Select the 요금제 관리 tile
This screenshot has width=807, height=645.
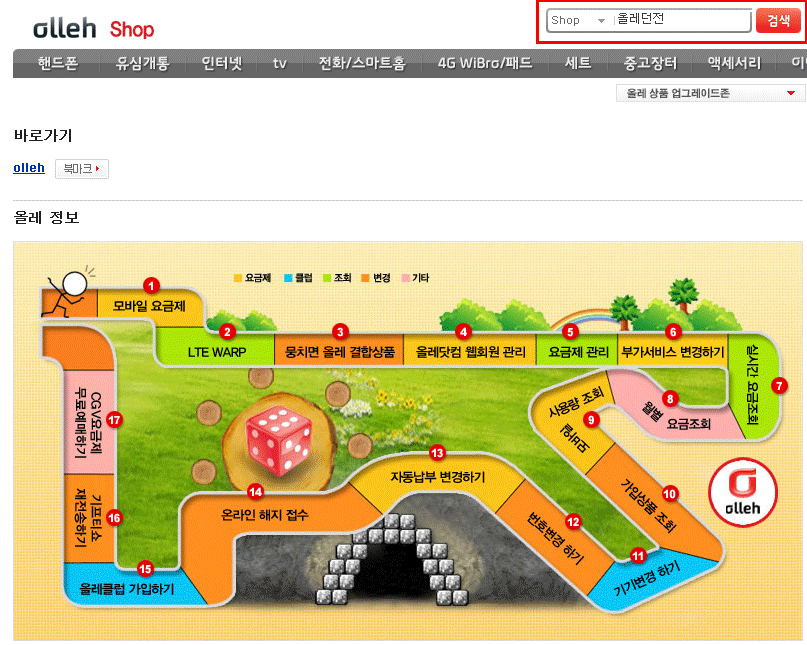(578, 352)
